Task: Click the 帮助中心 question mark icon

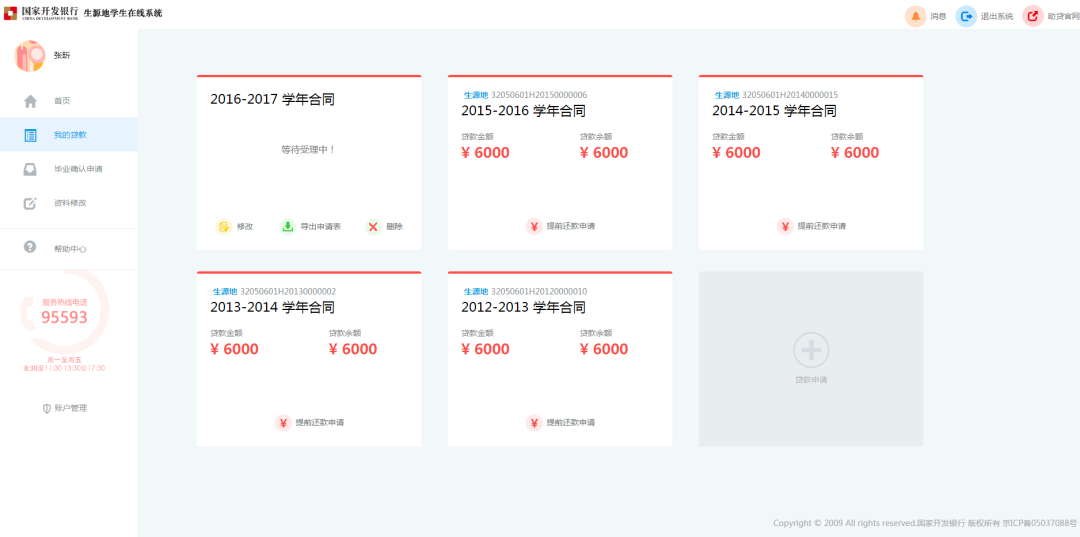Action: 30,246
